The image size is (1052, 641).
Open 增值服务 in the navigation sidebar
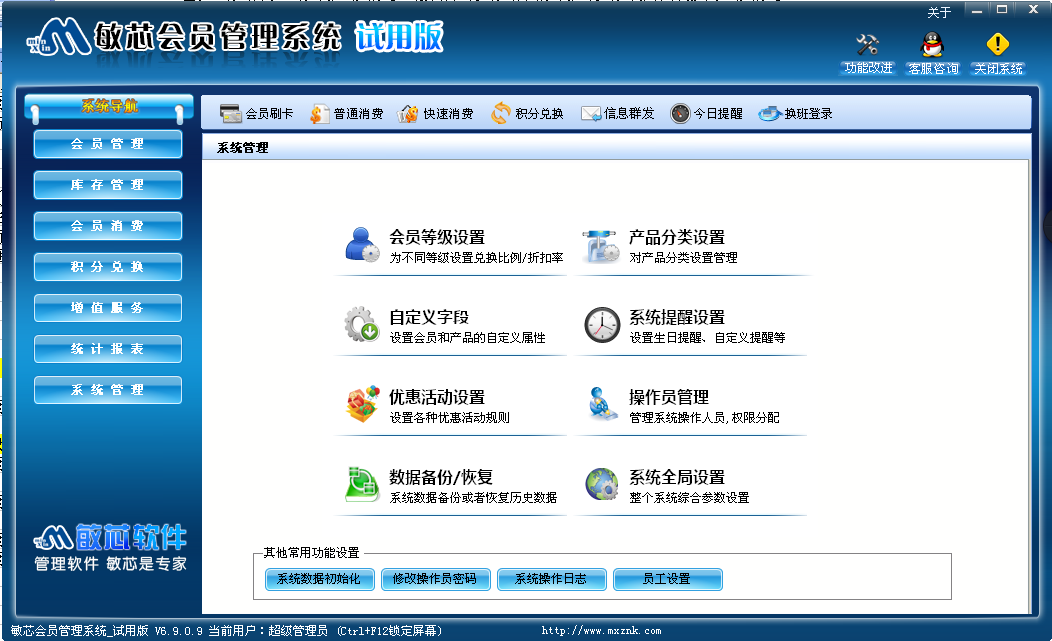(x=108, y=308)
